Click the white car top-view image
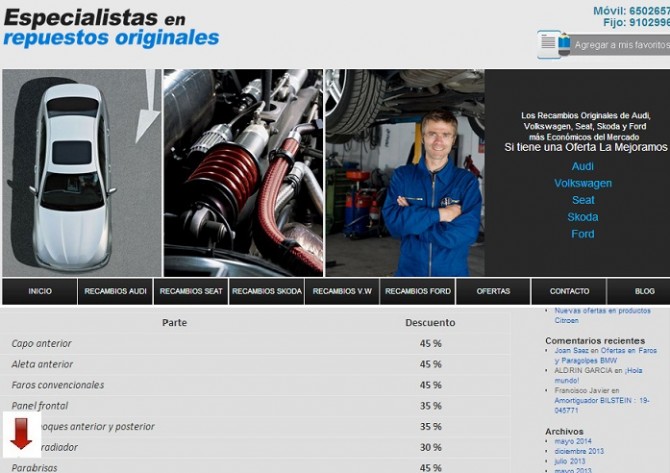 [82, 173]
